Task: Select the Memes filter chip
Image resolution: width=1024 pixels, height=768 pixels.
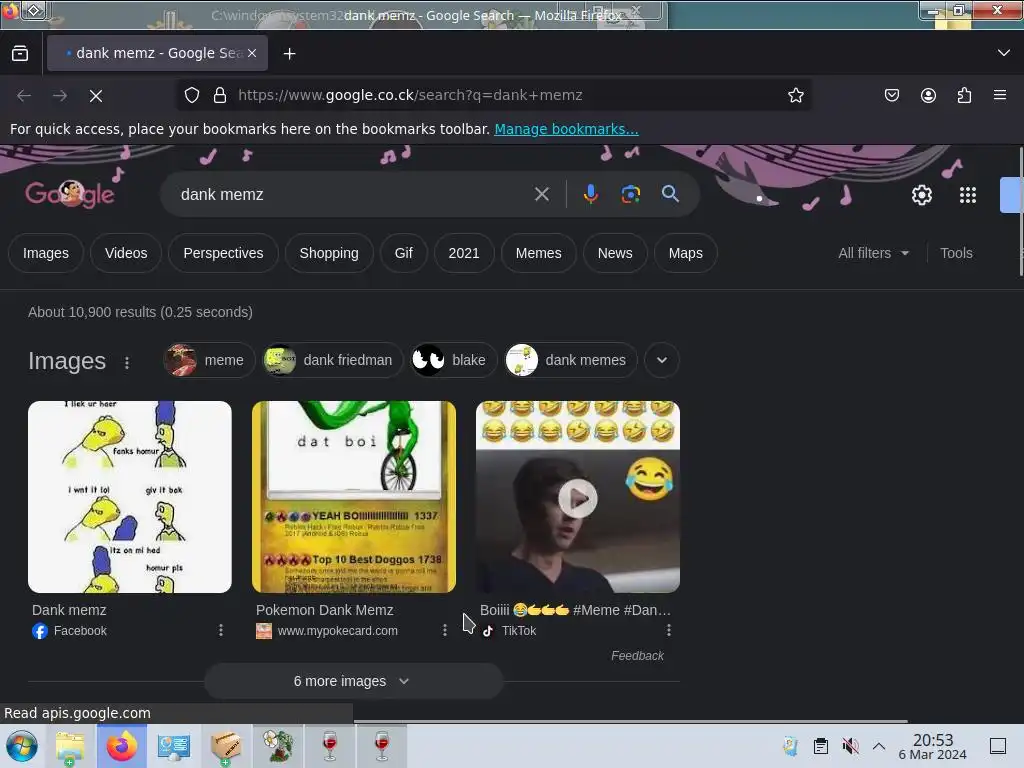Action: click(x=538, y=253)
